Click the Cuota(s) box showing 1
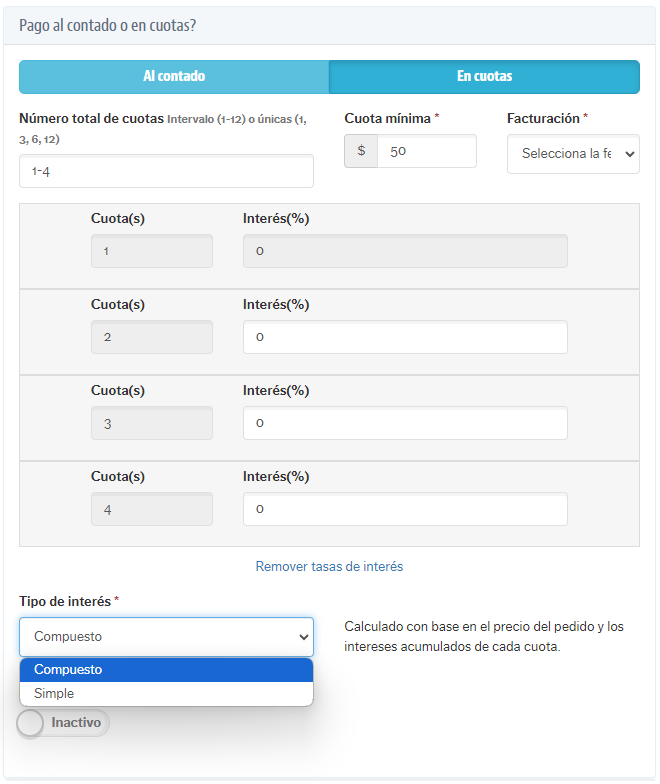Screen dimensions: 660x784 point(152,251)
